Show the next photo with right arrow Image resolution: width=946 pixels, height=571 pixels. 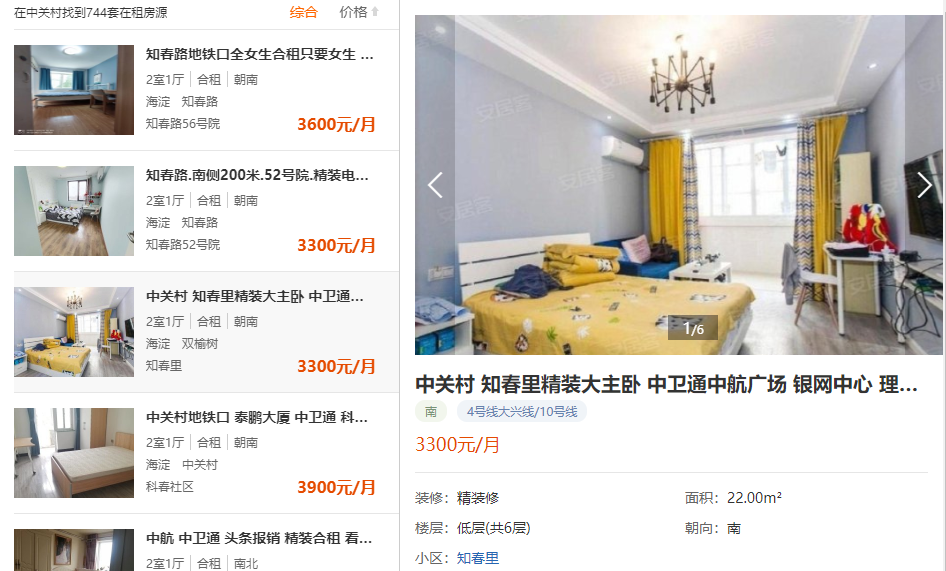pos(924,185)
